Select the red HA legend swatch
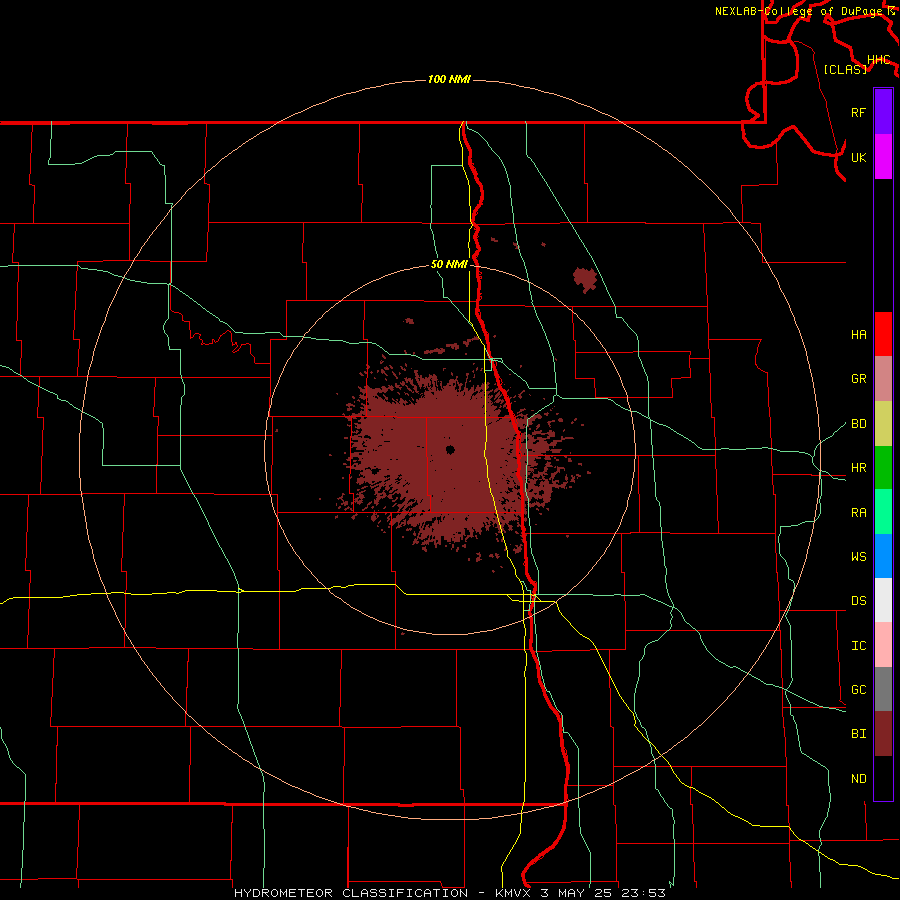 click(x=883, y=334)
